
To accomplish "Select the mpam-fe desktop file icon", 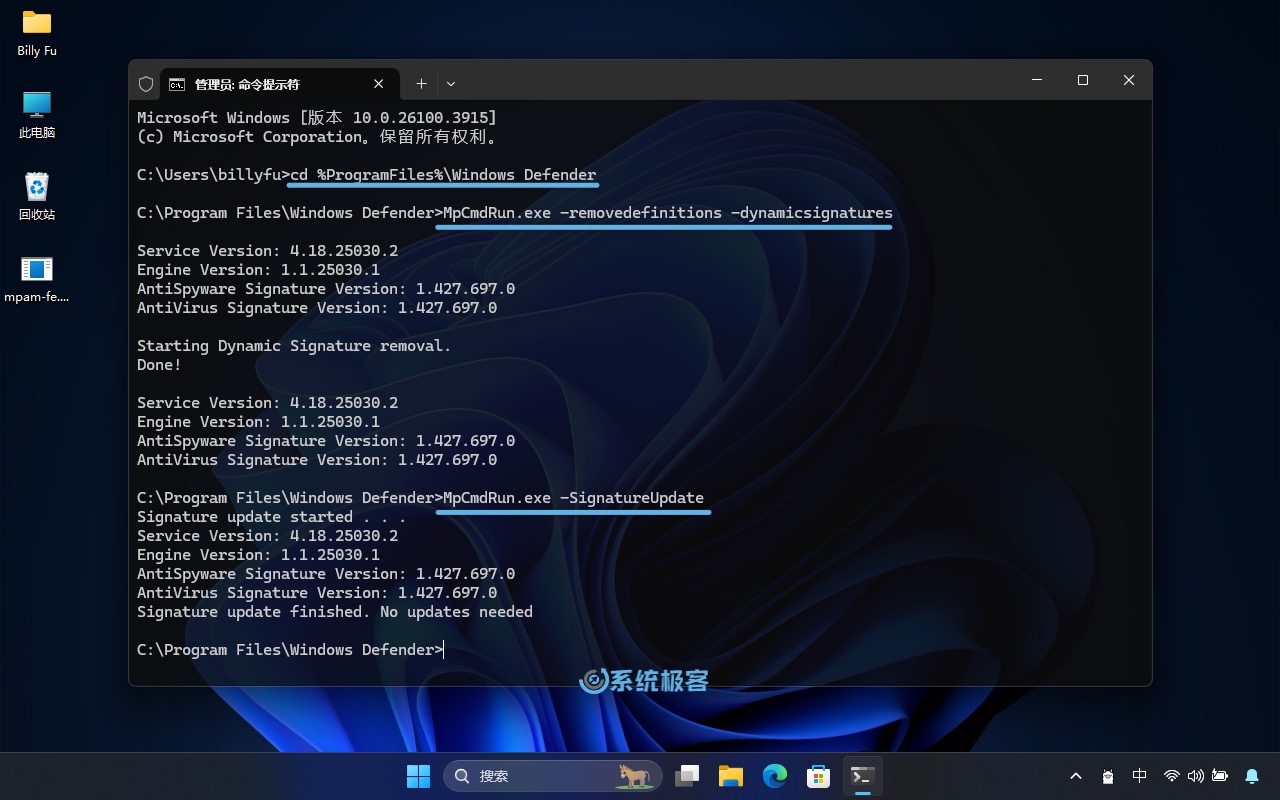I will [37, 279].
